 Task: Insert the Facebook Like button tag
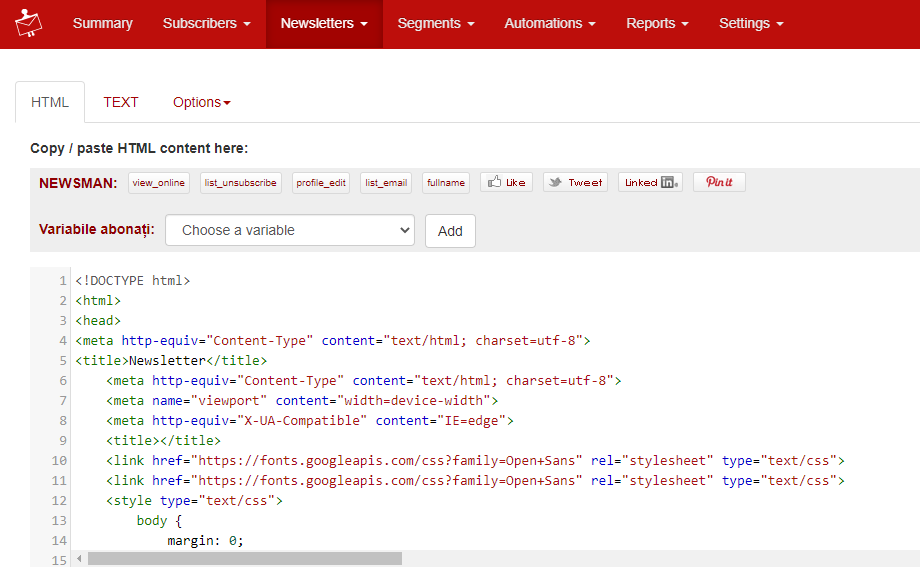pos(506,183)
